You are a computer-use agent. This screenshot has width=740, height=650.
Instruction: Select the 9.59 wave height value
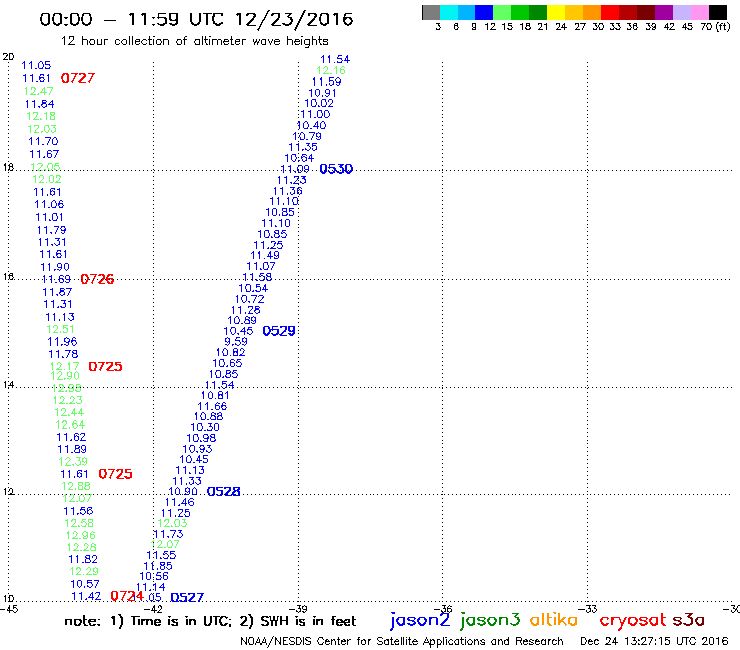click(x=235, y=341)
